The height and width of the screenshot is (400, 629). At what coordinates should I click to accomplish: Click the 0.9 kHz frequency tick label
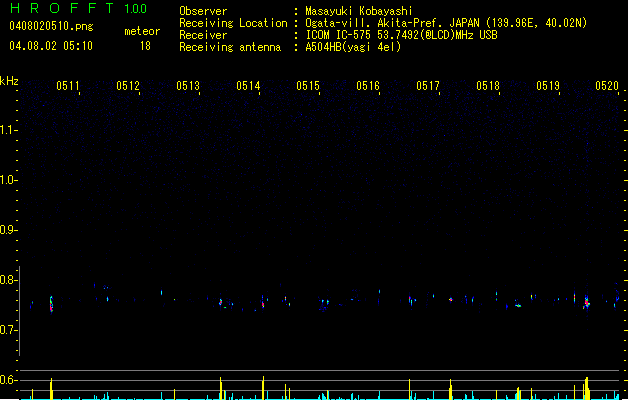tap(8, 230)
